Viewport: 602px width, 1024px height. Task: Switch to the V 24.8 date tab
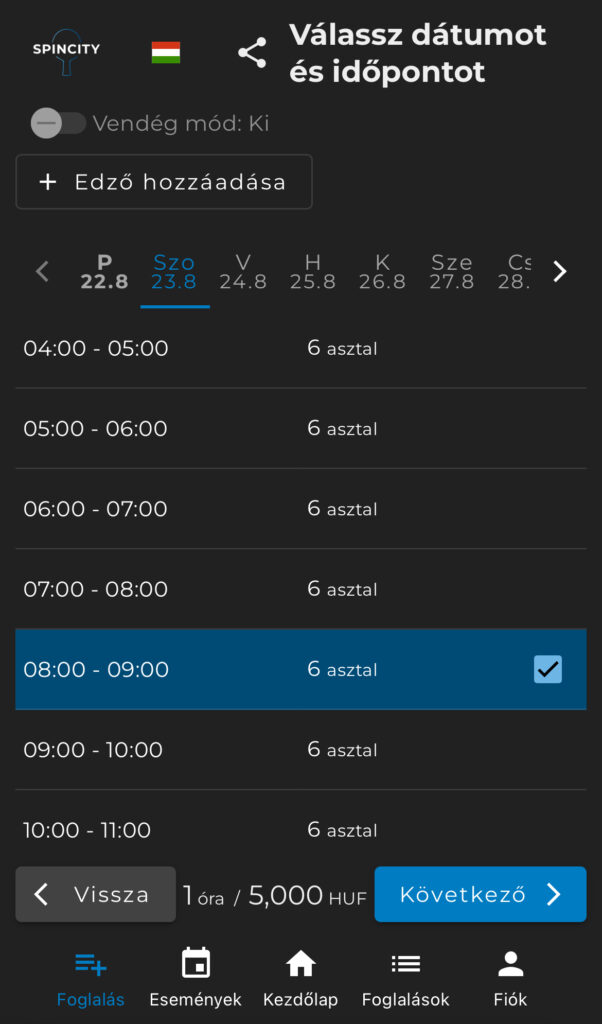243,272
